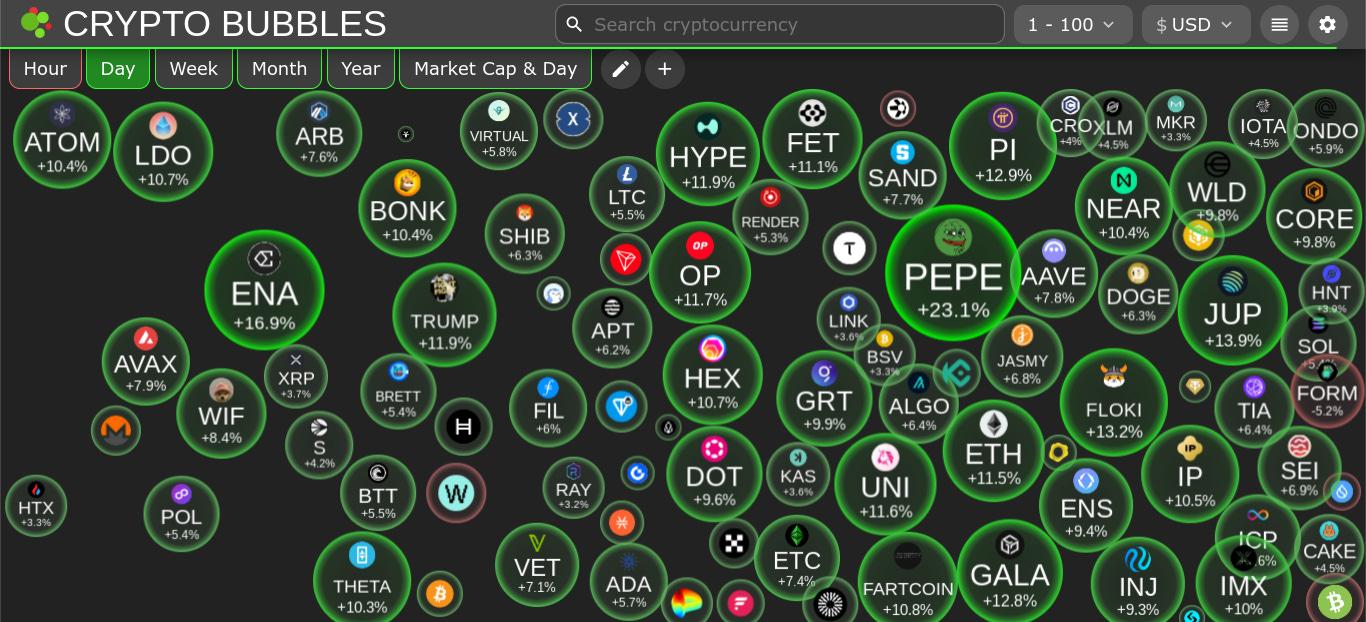Switch to the Week tab
This screenshot has height=622, width=1366.
coord(194,69)
